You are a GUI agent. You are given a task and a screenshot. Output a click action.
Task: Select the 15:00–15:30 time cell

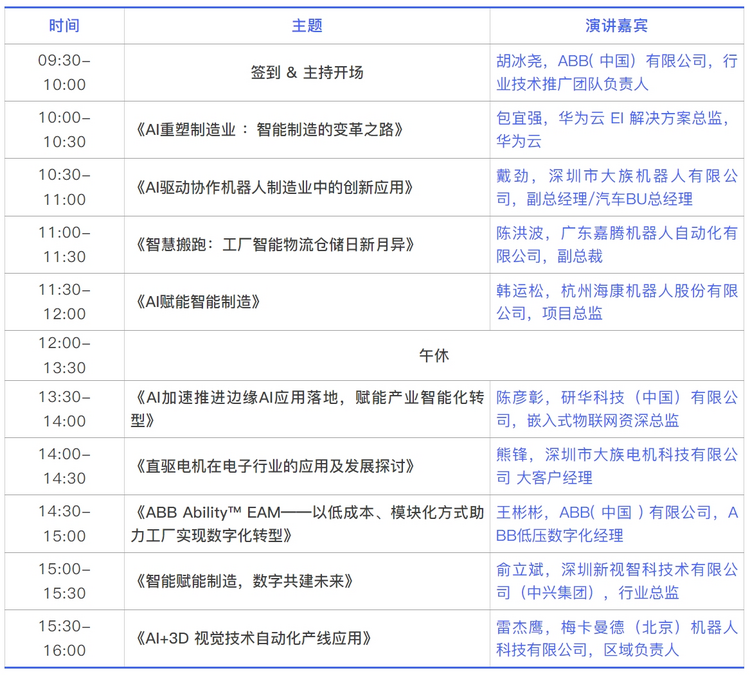tap(64, 581)
